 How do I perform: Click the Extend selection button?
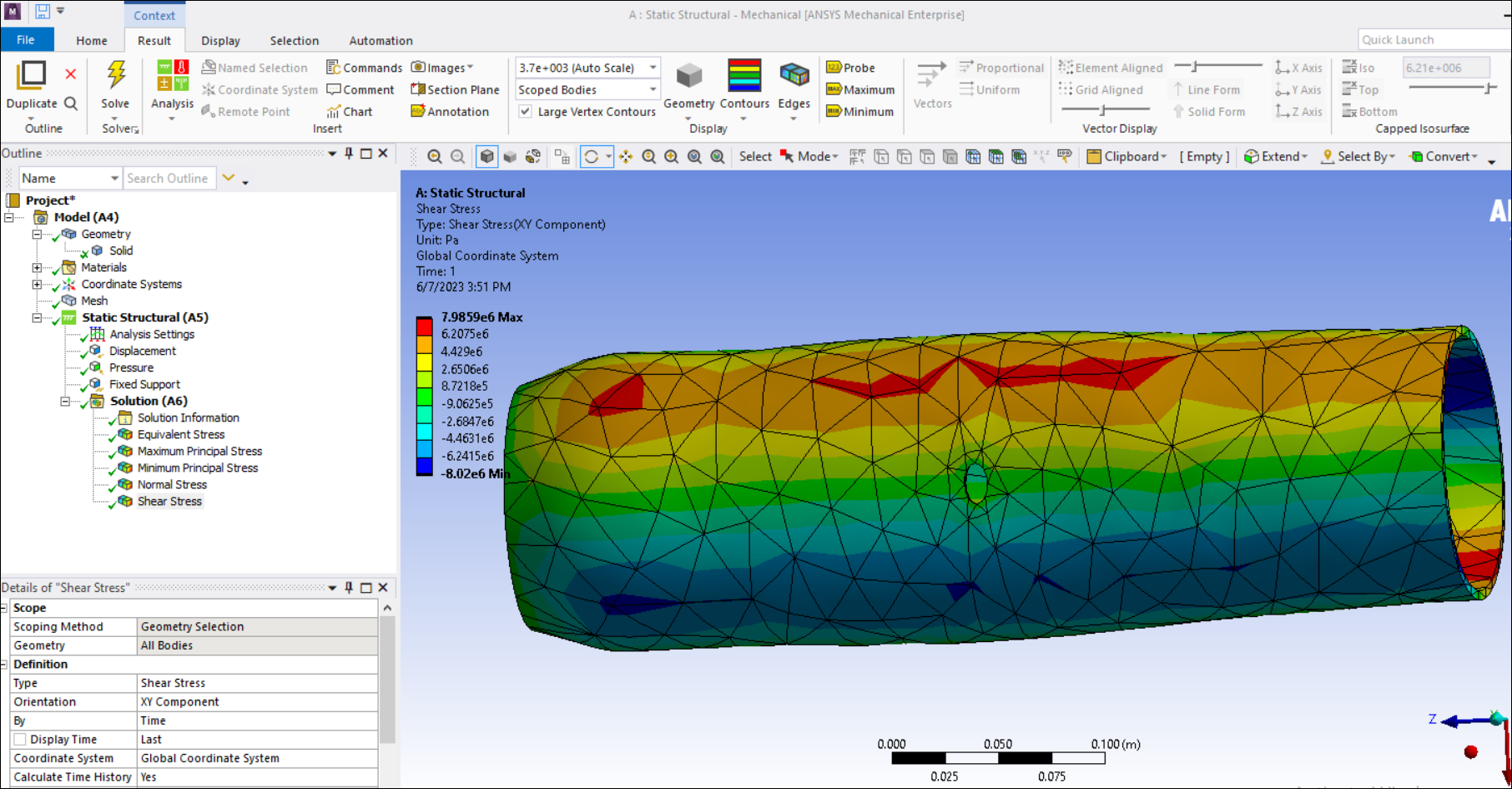(1275, 156)
